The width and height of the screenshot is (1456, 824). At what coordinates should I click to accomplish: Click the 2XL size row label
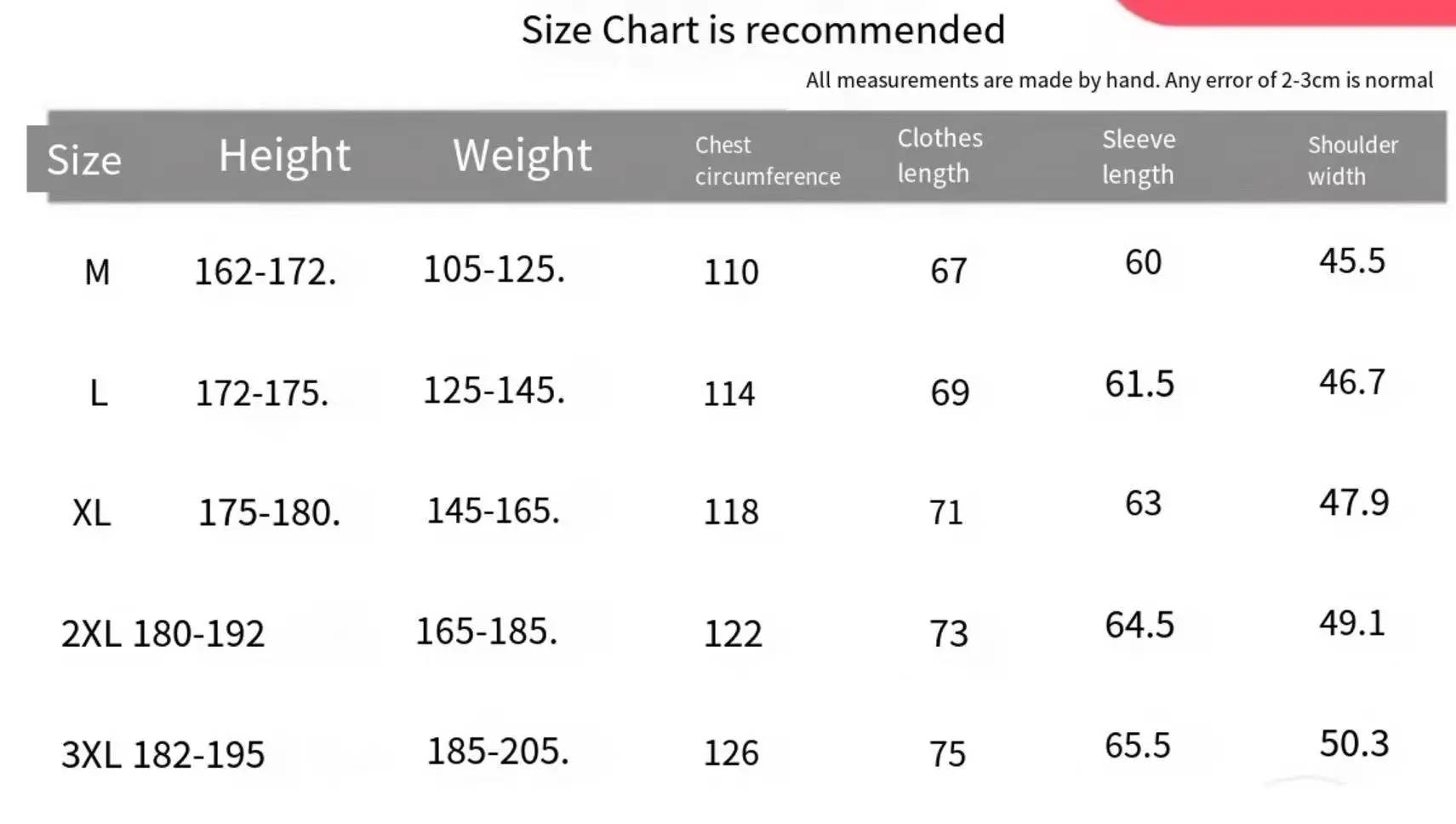click(91, 634)
